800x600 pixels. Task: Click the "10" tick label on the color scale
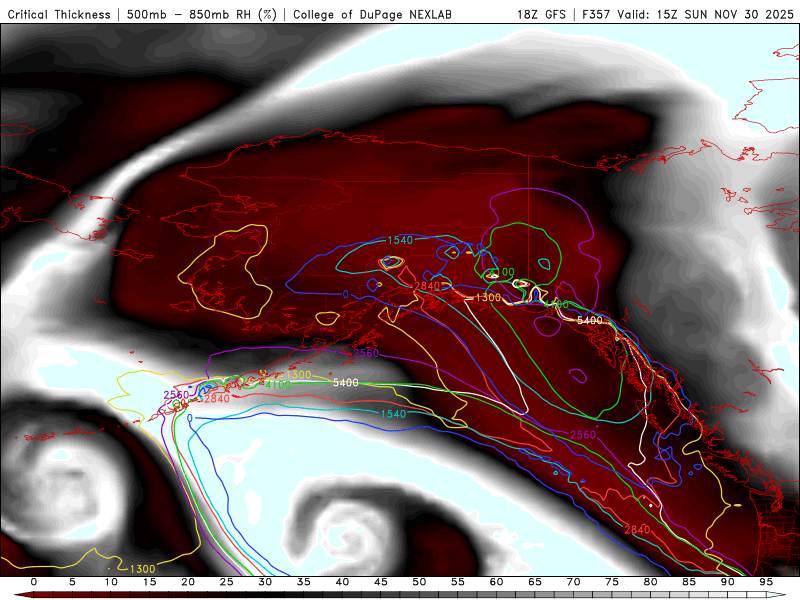111,582
